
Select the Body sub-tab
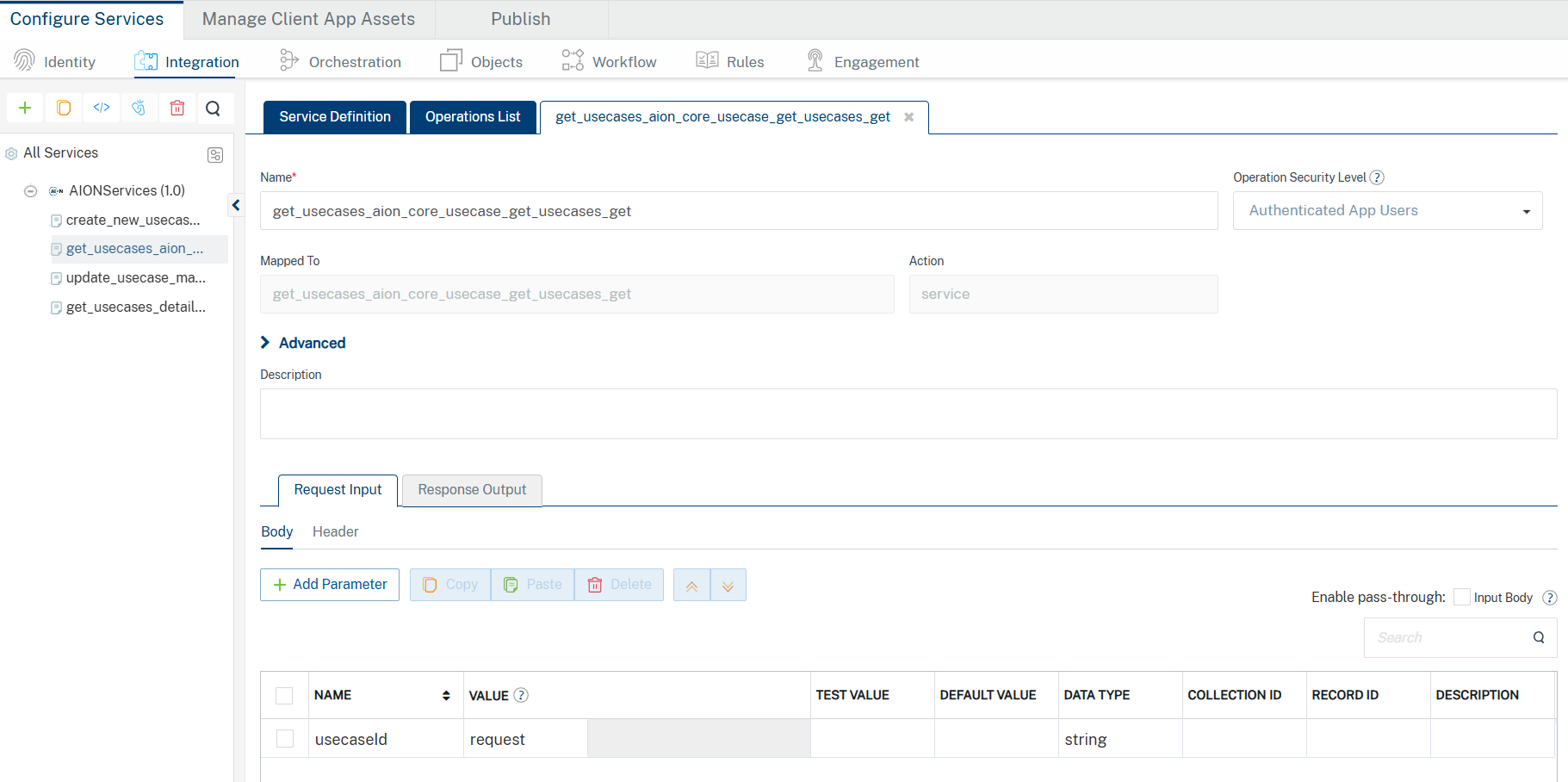(277, 532)
